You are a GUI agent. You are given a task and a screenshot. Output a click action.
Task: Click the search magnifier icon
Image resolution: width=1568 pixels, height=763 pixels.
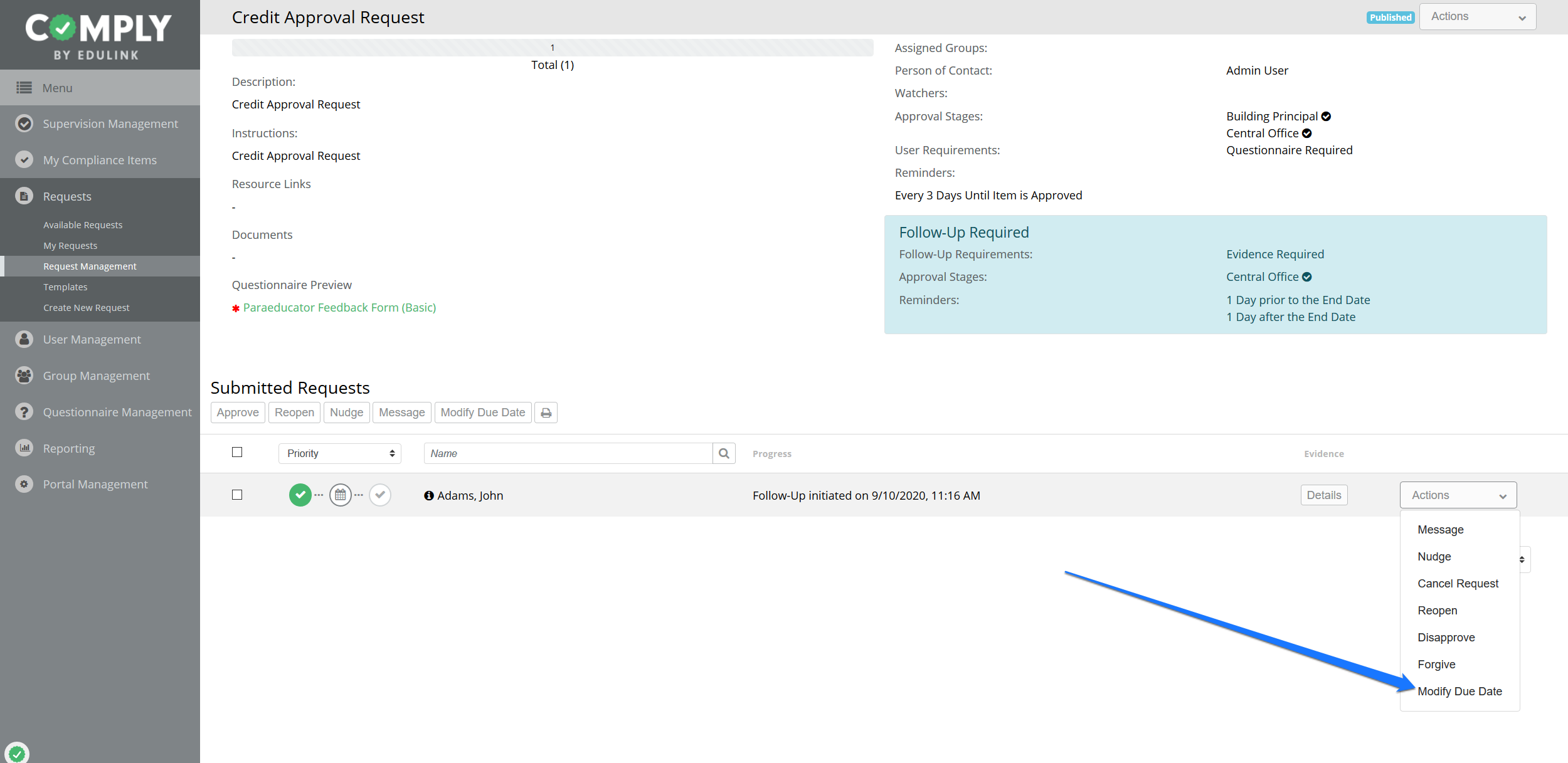pos(724,453)
